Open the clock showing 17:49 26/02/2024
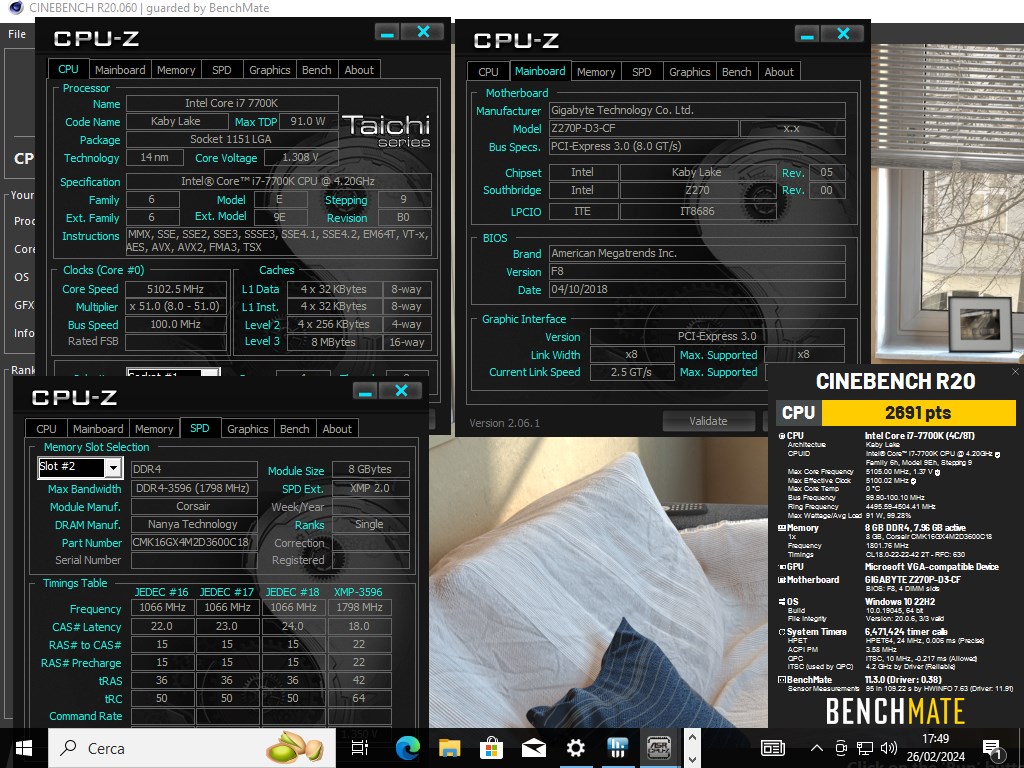Image resolution: width=1024 pixels, height=768 pixels. click(935, 748)
